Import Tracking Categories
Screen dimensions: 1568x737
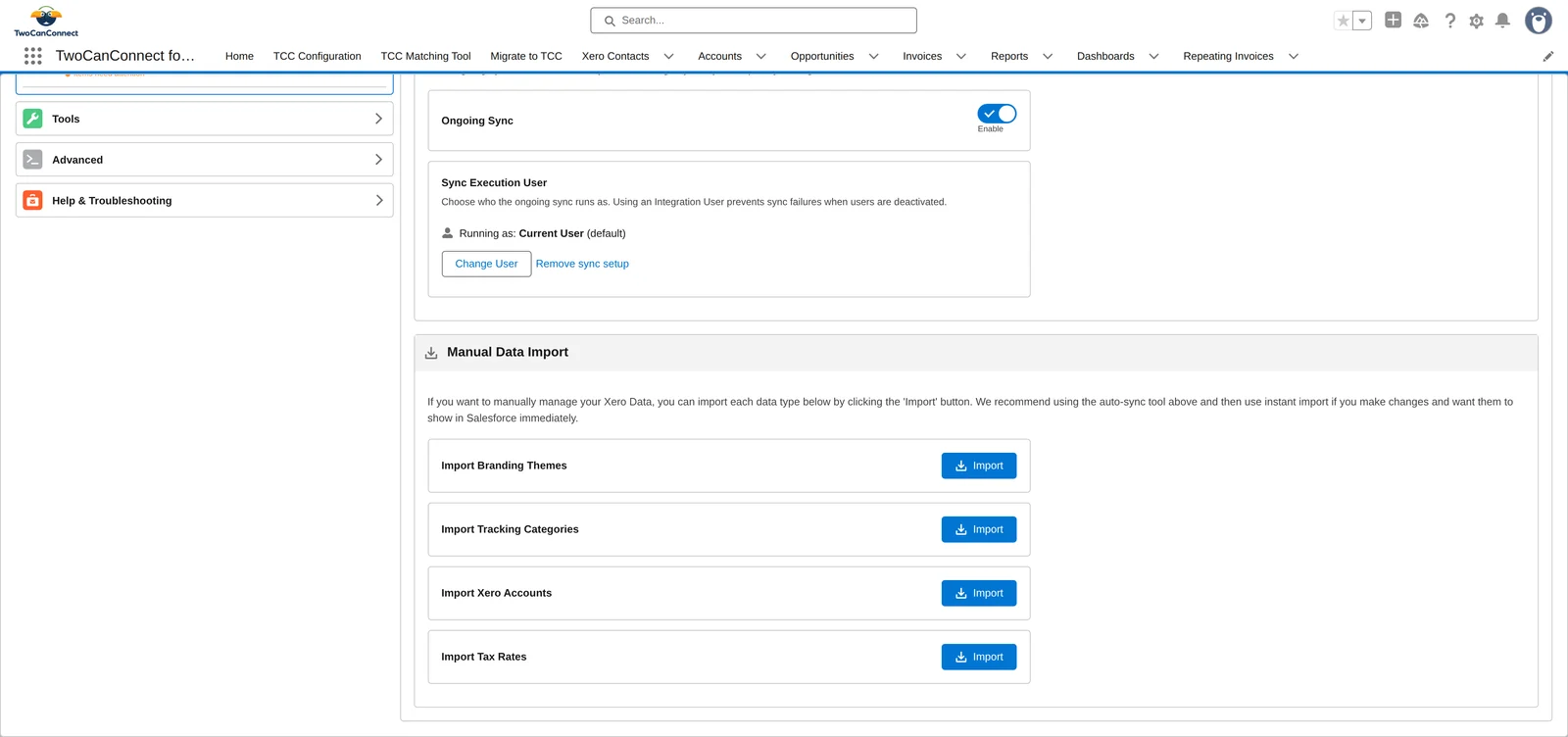coord(979,529)
